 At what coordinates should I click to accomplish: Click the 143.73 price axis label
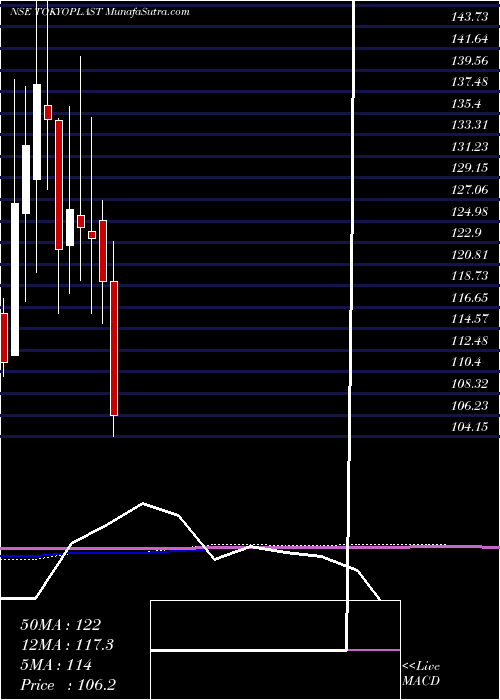[470, 18]
